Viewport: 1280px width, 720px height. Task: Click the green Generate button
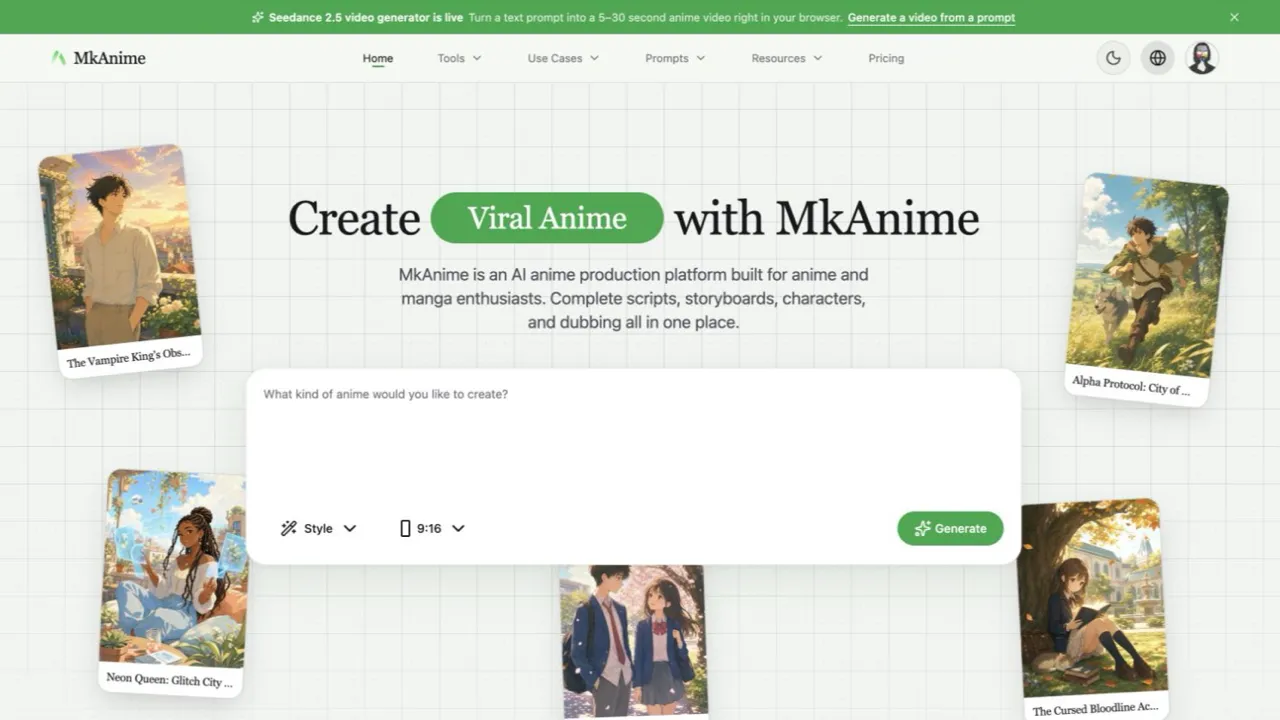[950, 528]
